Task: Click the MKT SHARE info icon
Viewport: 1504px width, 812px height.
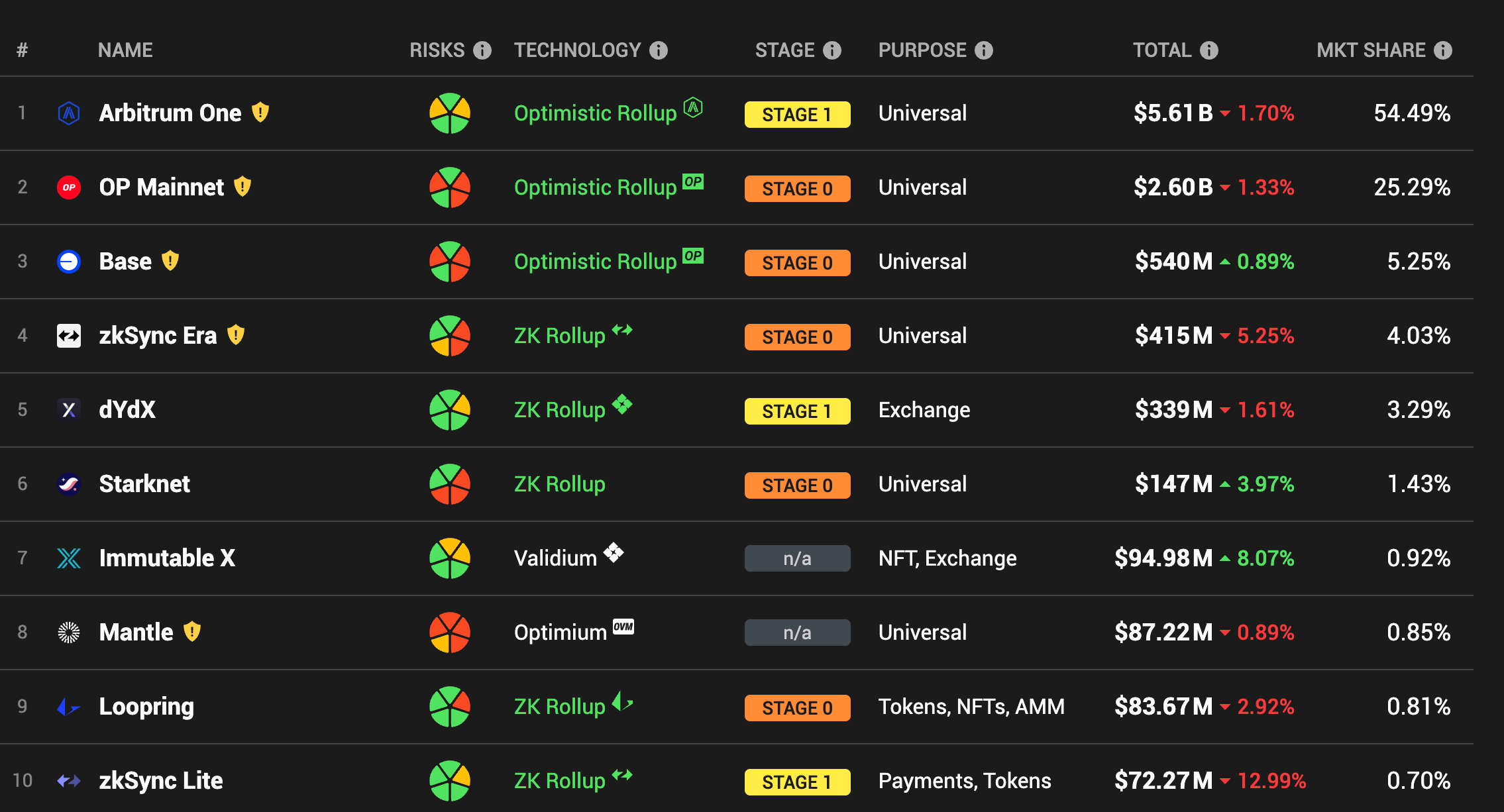Action: (x=1442, y=50)
